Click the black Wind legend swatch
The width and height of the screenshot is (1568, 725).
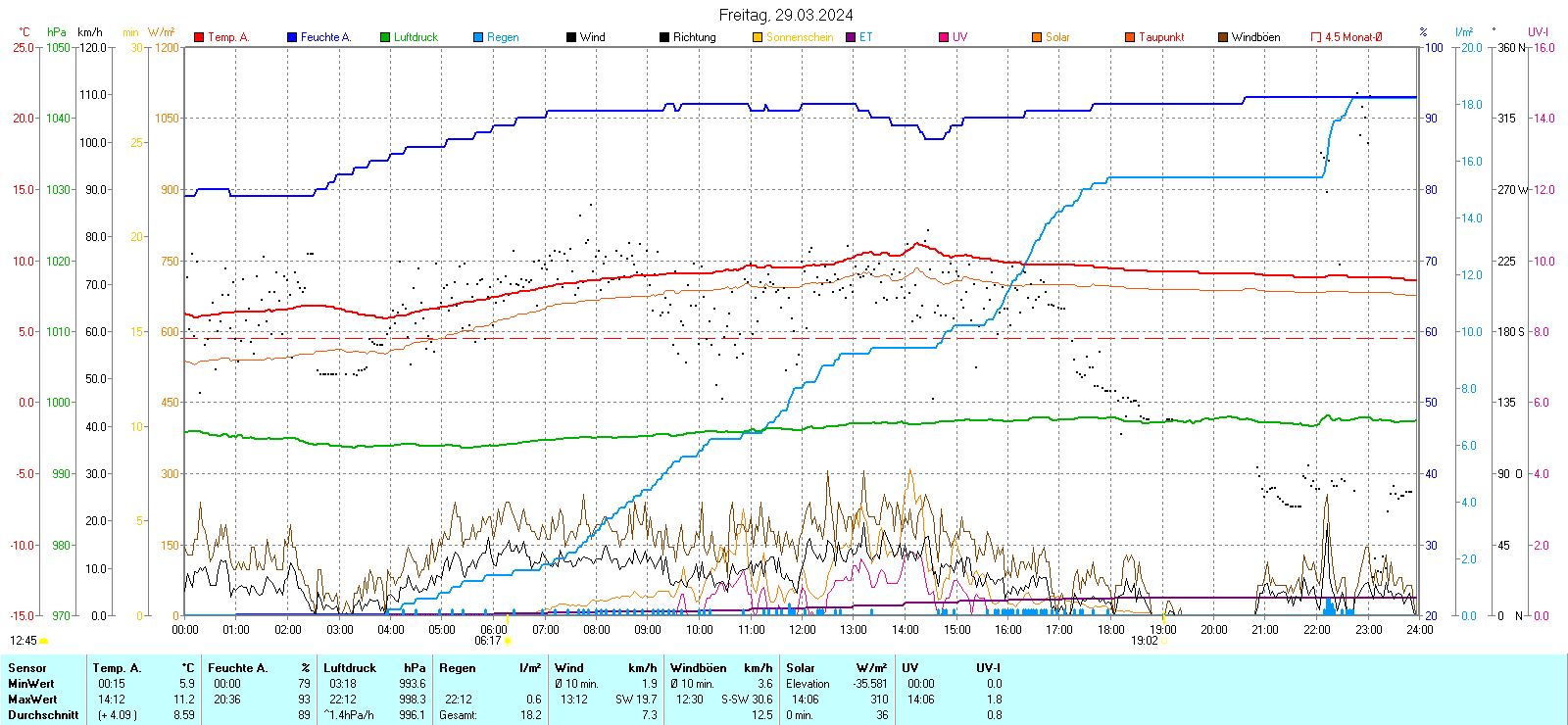[571, 37]
